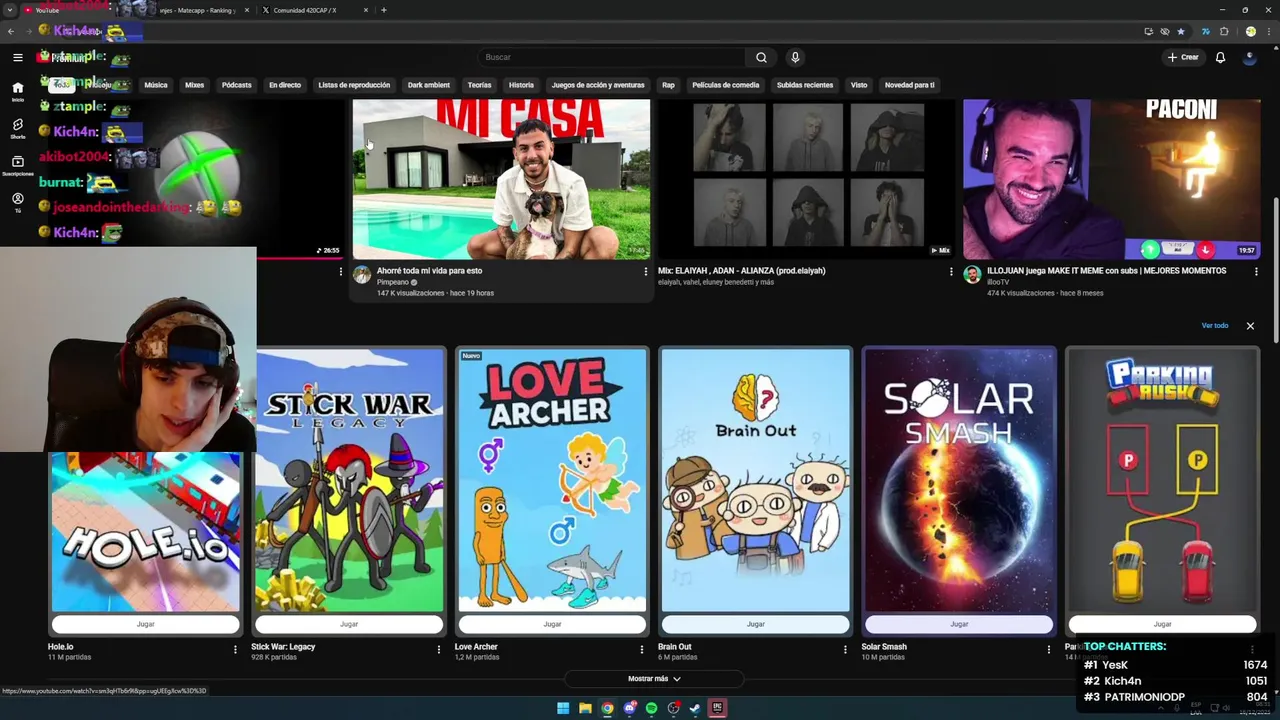This screenshot has height=720, width=1280.
Task: Go back with the browser back arrow
Action: pos(11,31)
